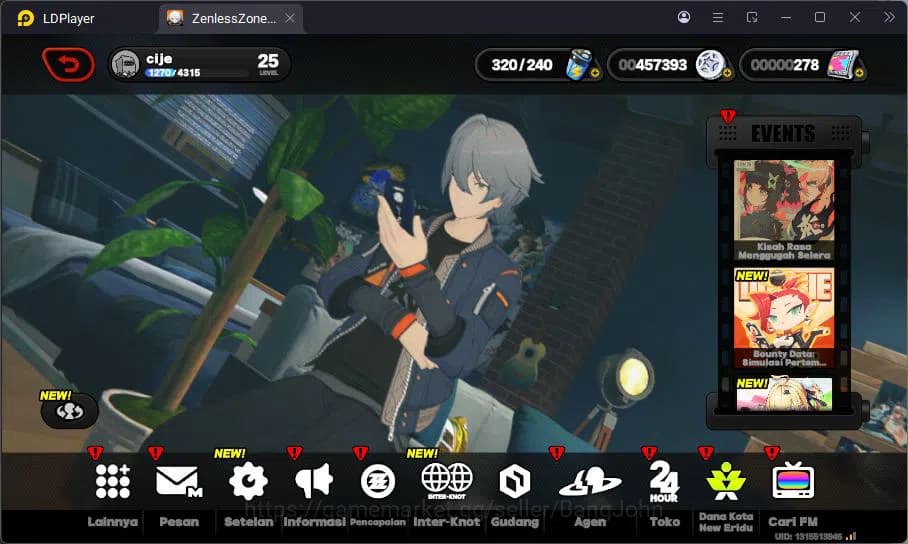908x544 pixels.
Task: Open Dana Kota New Eridu icon
Action: (x=726, y=481)
